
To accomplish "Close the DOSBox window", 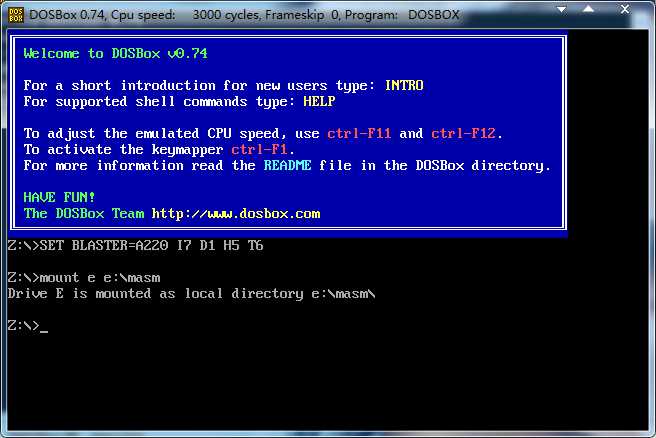I will (625, 9).
